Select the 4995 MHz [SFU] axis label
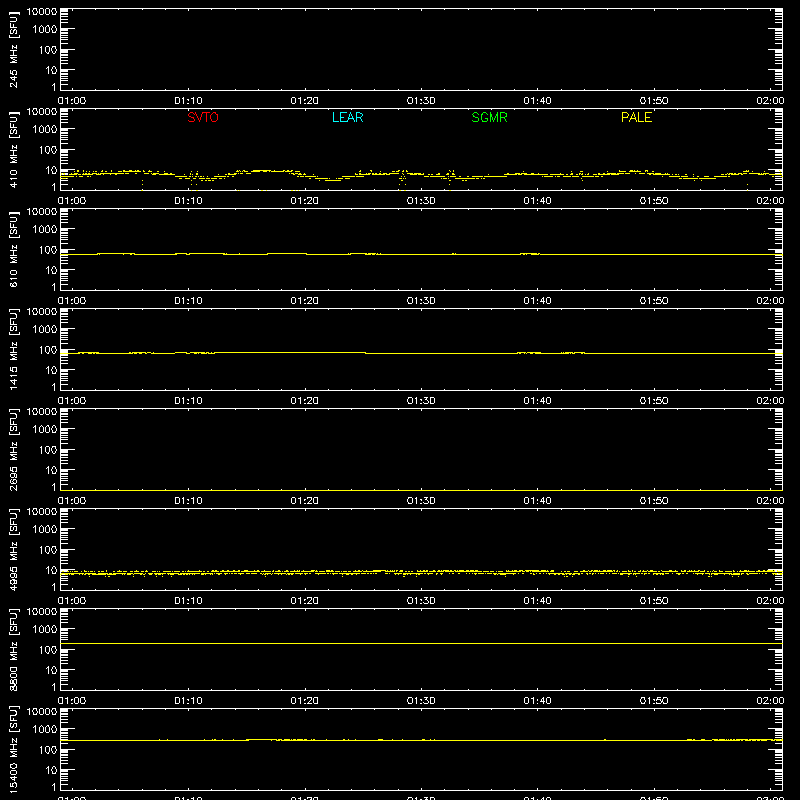The width and height of the screenshot is (800, 800). (13, 549)
